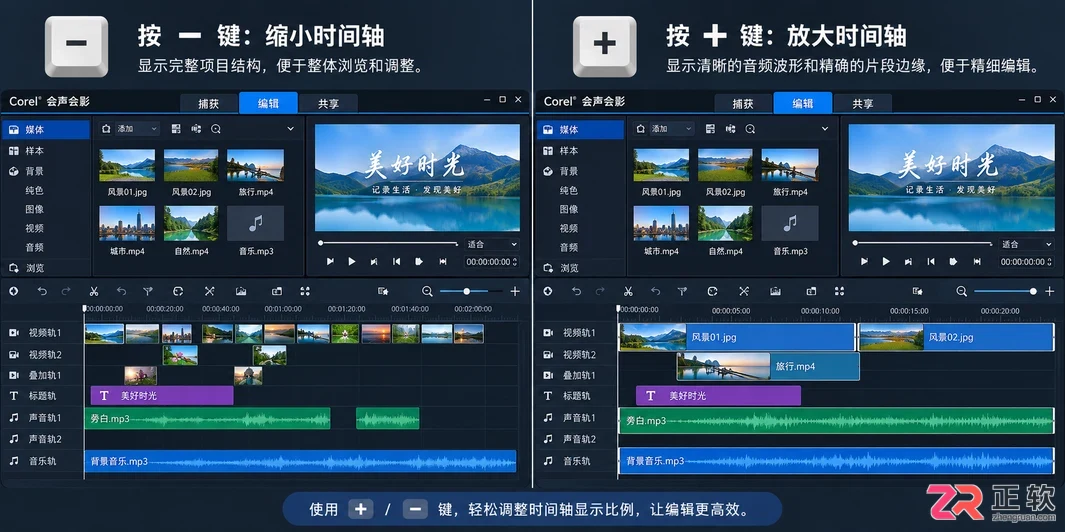This screenshot has height=532, width=1065.
Task: Open 共享 tab in right window
Action: 863,103
